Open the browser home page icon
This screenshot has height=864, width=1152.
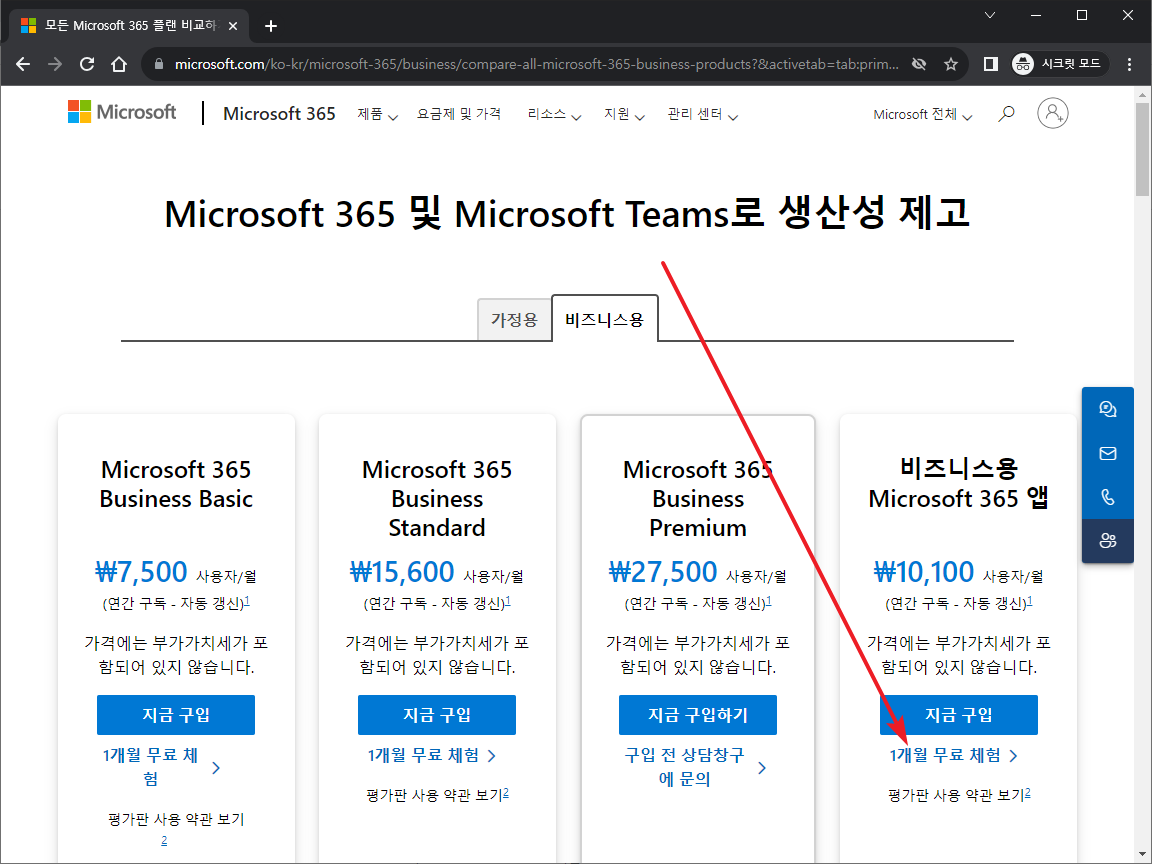click(x=119, y=64)
